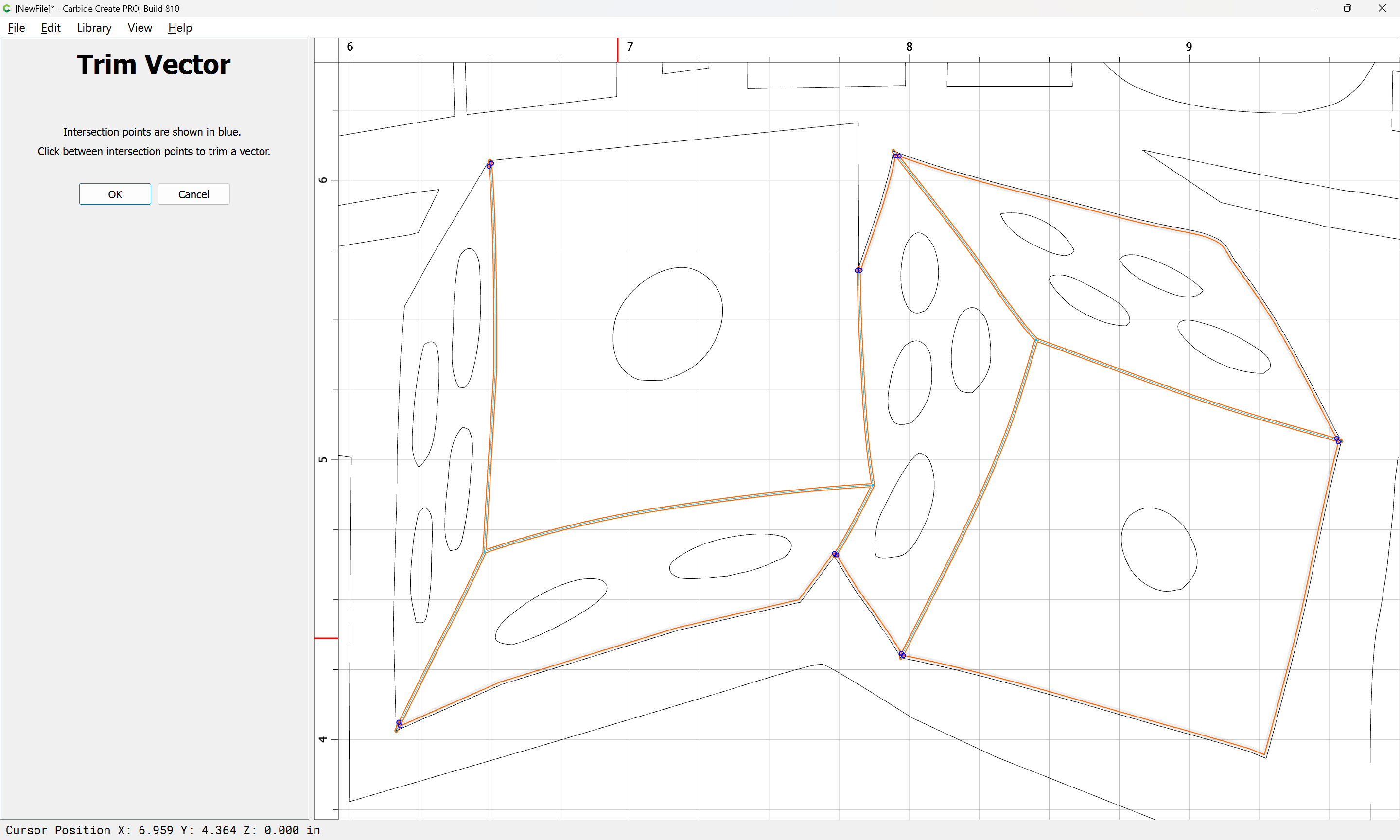Click 'Click between intersection points to trim a vector.'
1400x840 pixels.
[154, 151]
